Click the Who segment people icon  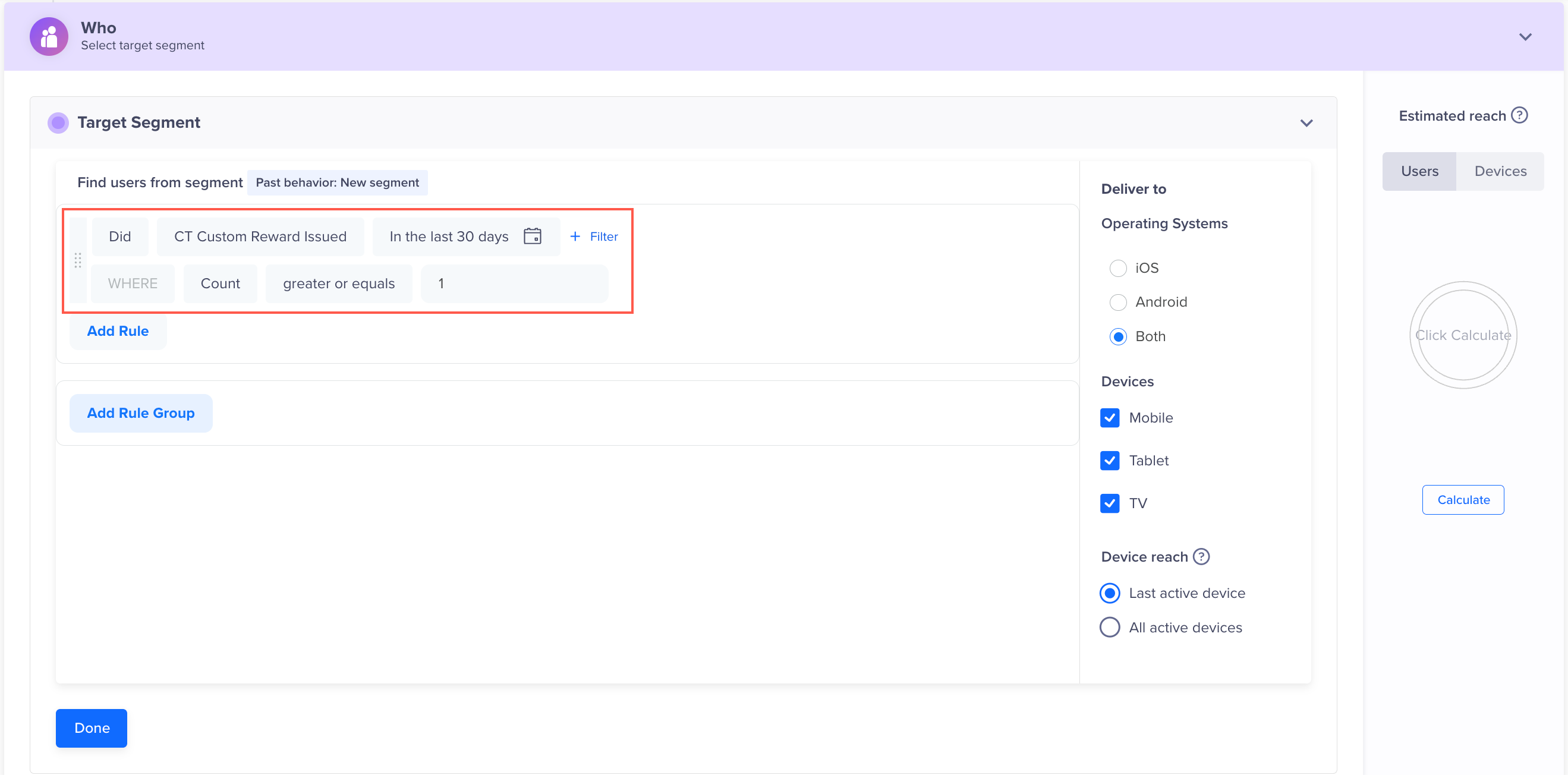[x=49, y=36]
